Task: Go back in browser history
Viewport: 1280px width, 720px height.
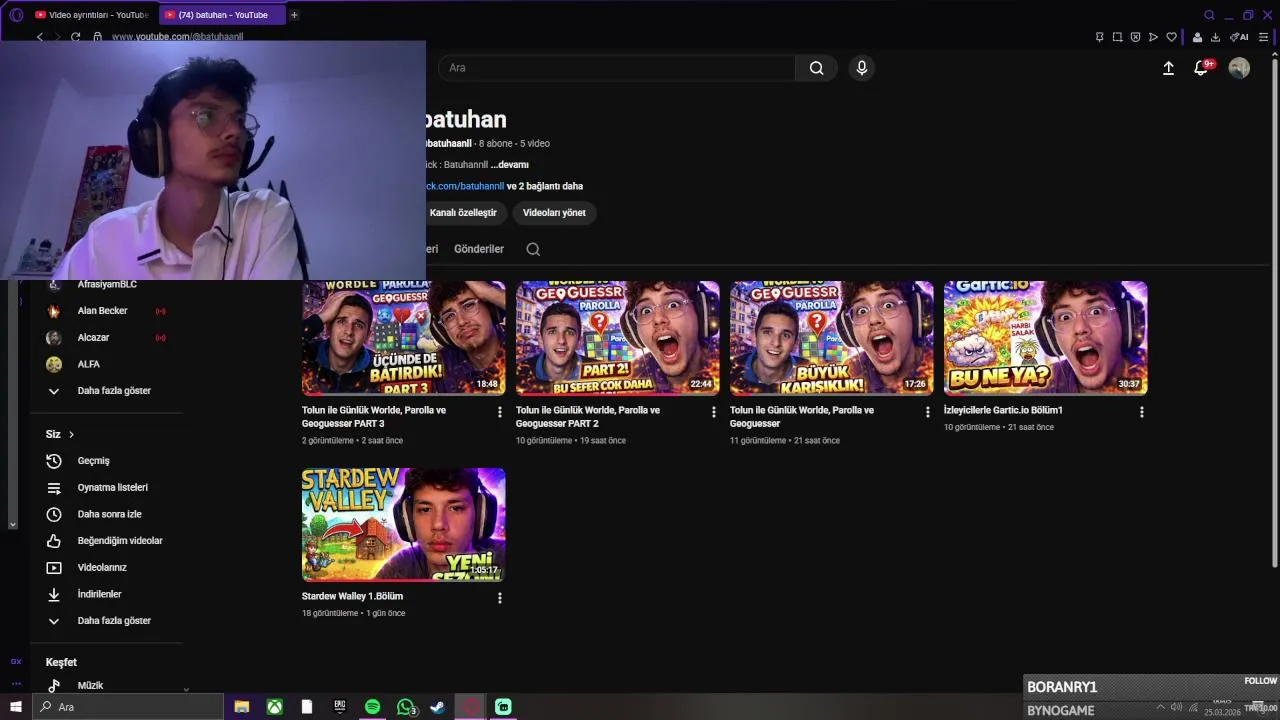Action: [39, 37]
